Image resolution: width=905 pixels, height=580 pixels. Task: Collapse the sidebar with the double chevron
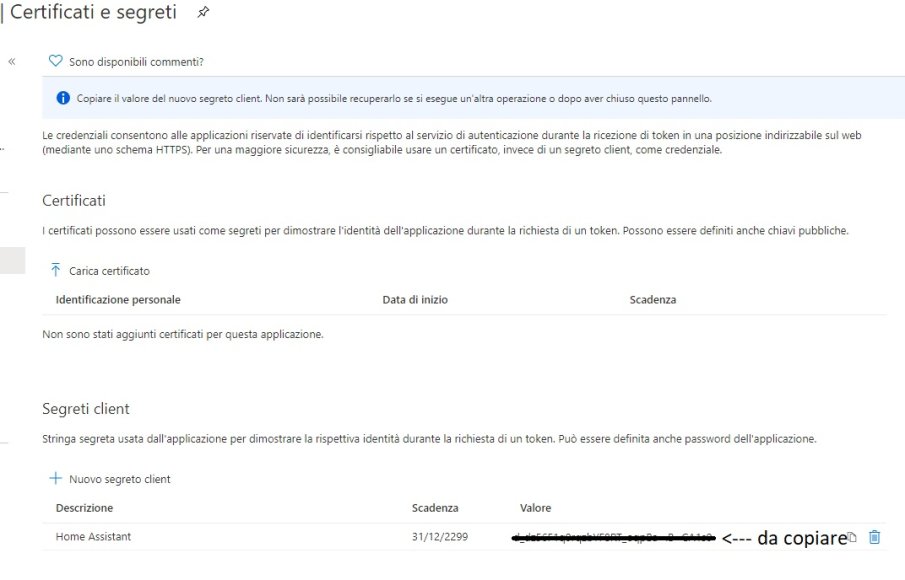(x=12, y=62)
